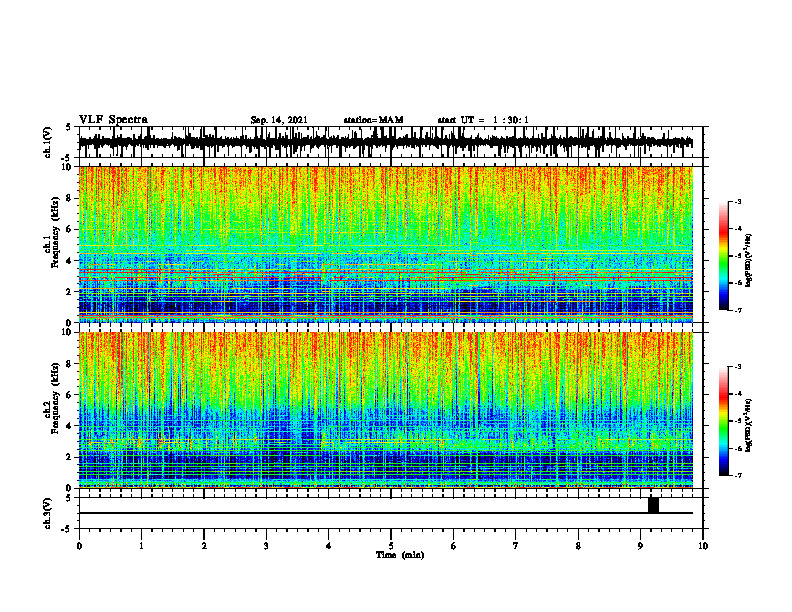Click the "-3" label on ch.2 colorbar
This screenshot has width=792, height=612.
[738, 367]
